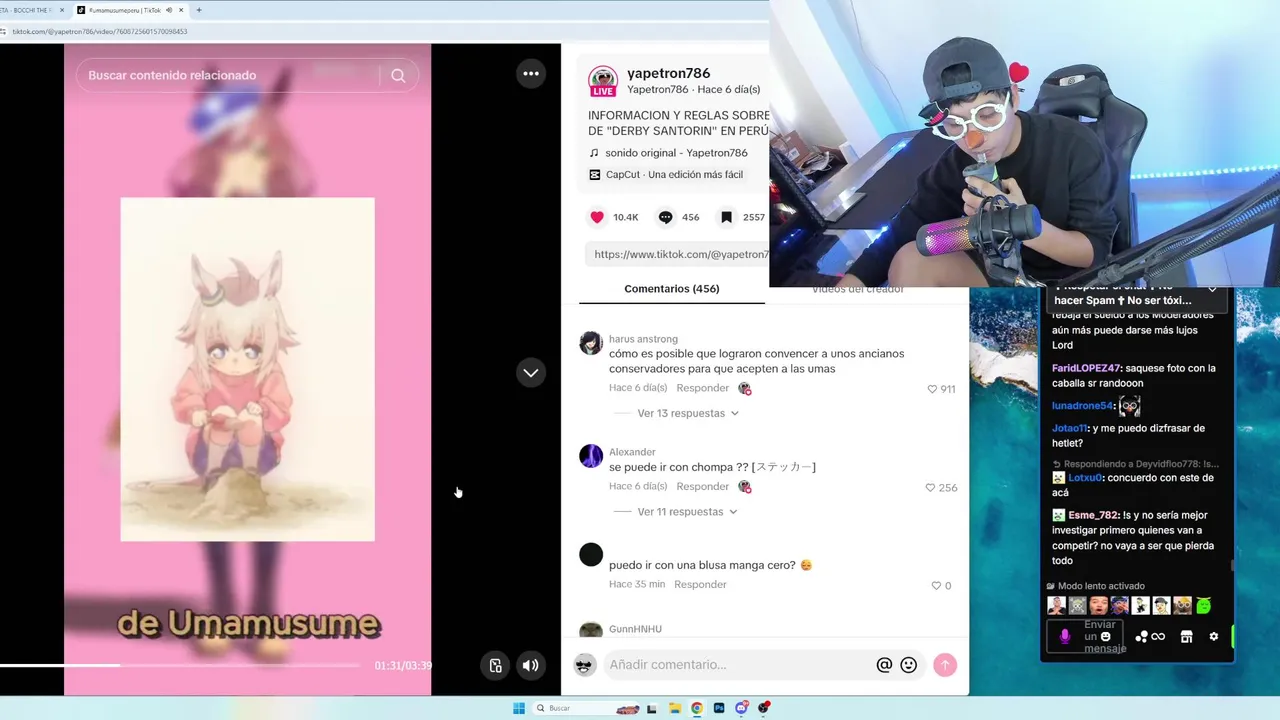Close the #umamusumeperu TikTok tab

coord(181,10)
